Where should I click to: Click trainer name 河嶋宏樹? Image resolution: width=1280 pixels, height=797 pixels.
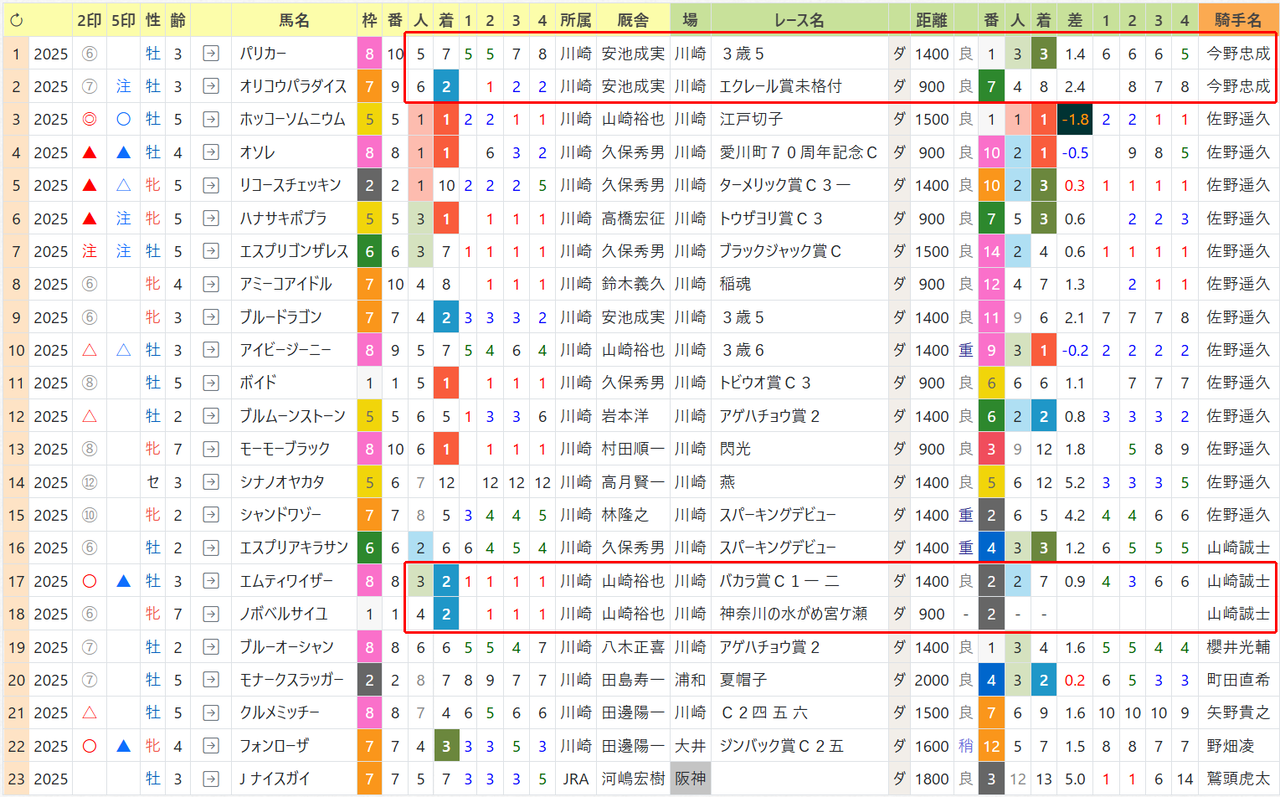[633, 779]
